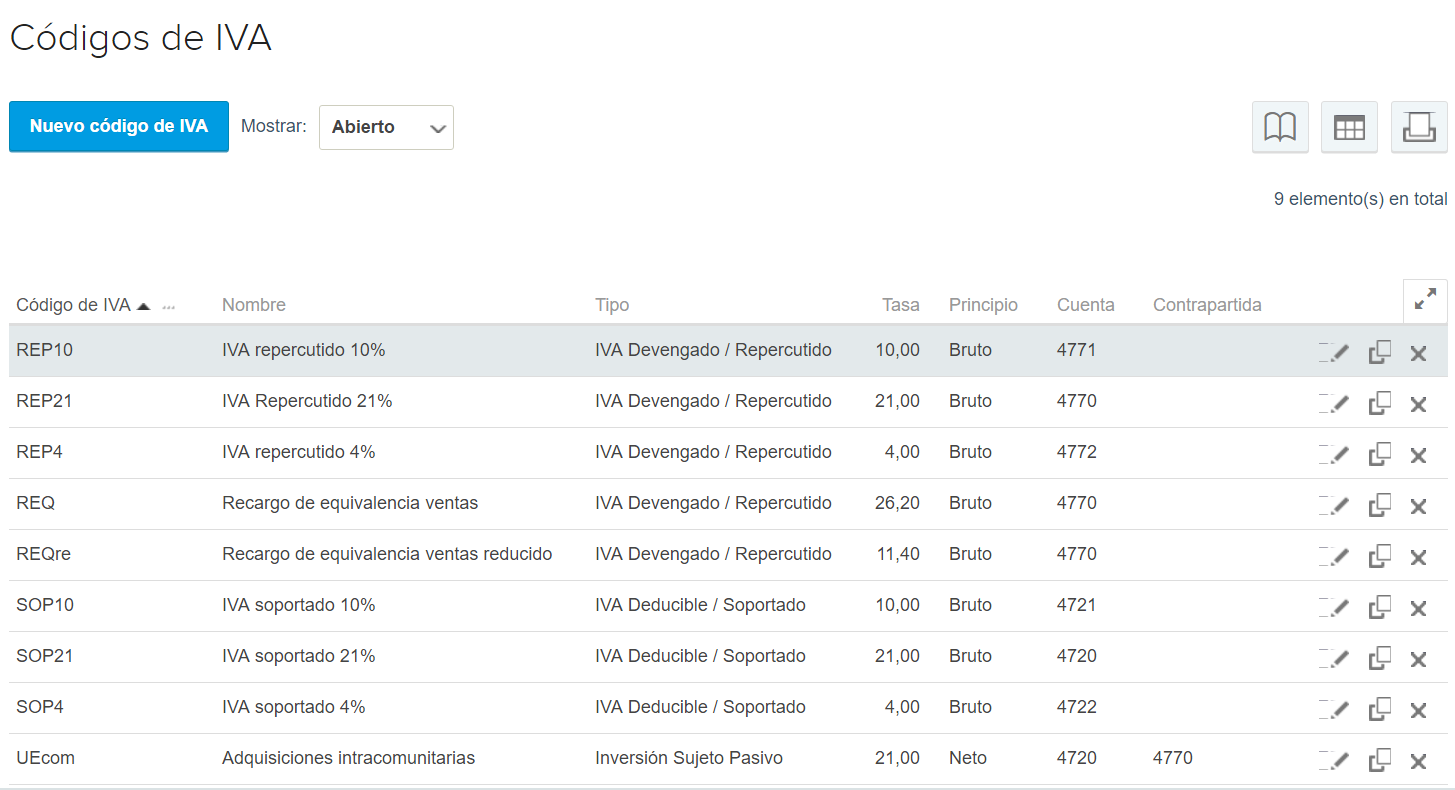This screenshot has height=790, width=1455.
Task: Edit the REP21 VAT code row
Action: click(x=1334, y=402)
